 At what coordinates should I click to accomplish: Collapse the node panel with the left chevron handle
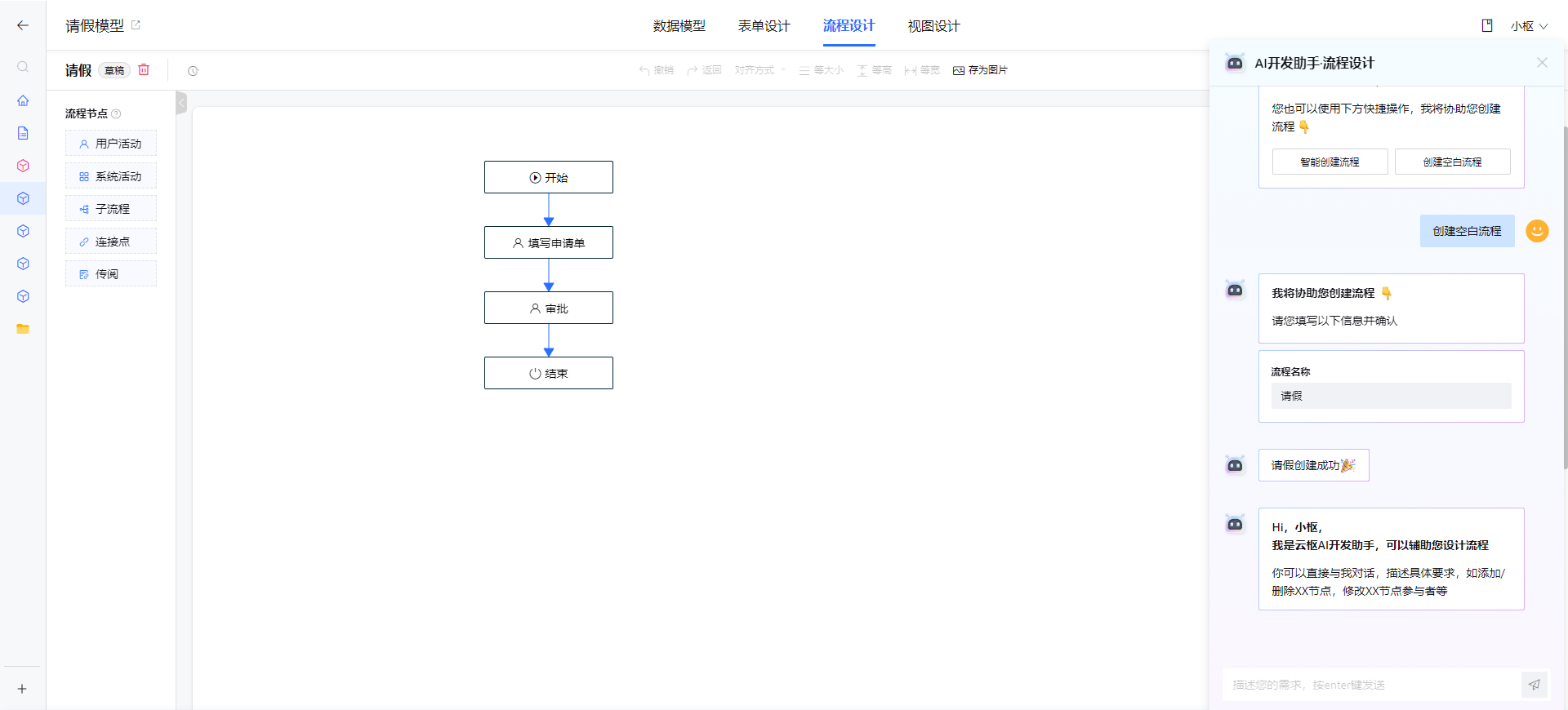pyautogui.click(x=181, y=103)
